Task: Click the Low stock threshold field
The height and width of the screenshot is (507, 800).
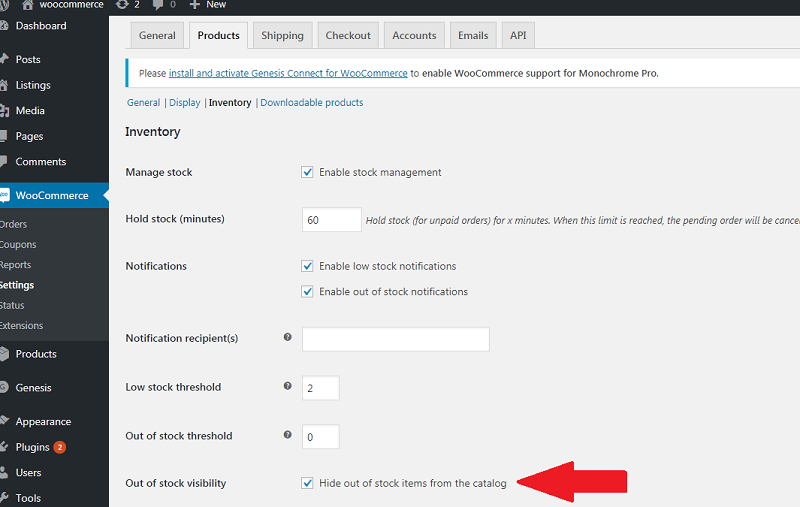Action: tap(320, 388)
